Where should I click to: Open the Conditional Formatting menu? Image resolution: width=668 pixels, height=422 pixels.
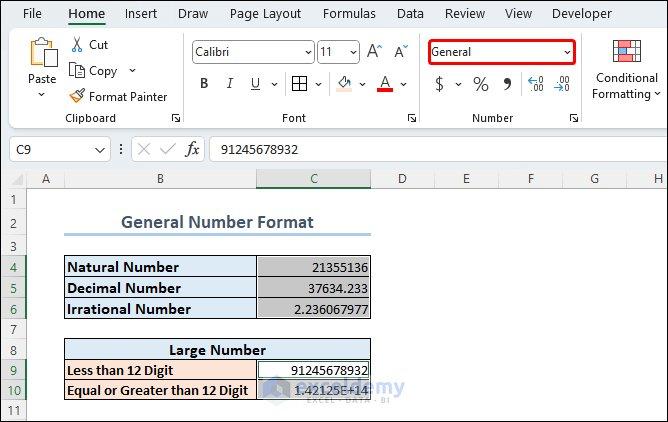626,69
